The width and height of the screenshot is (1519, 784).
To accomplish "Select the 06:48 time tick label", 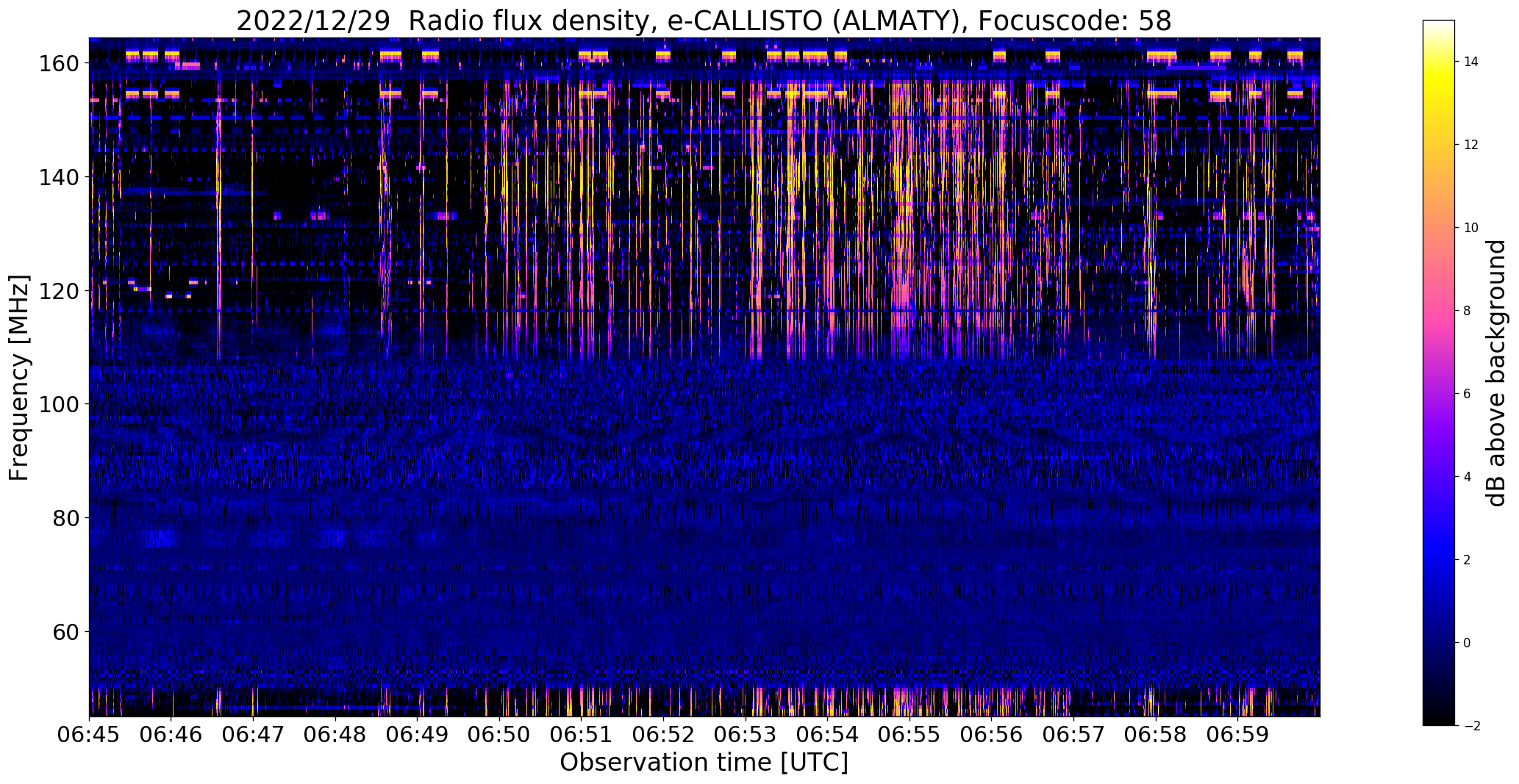I will [x=335, y=734].
